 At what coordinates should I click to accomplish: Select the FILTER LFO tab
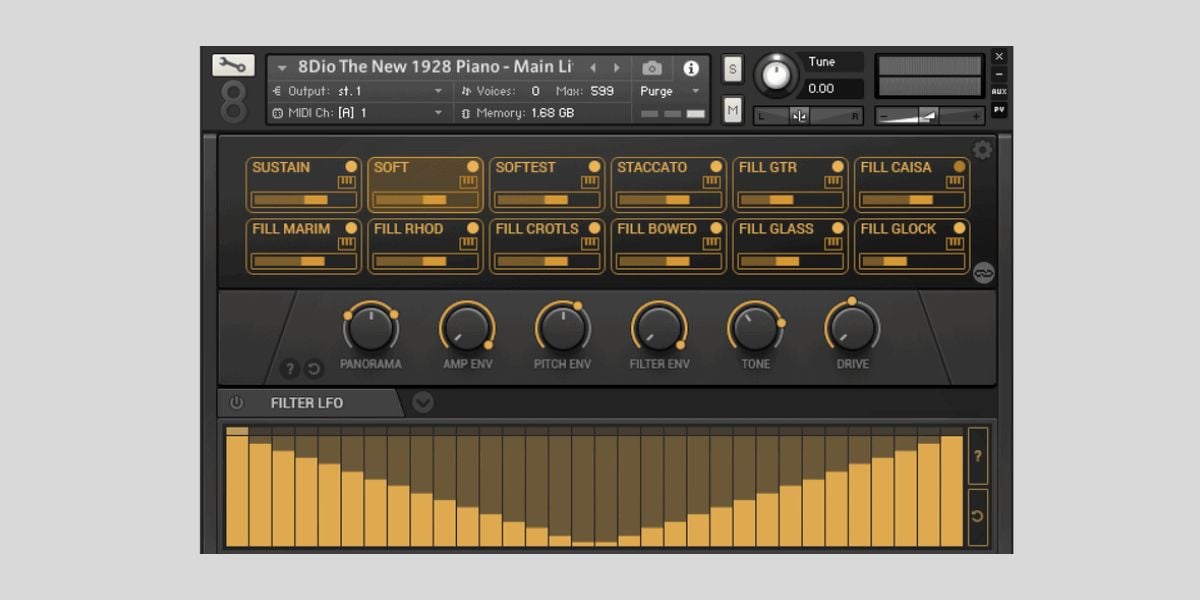(x=307, y=403)
